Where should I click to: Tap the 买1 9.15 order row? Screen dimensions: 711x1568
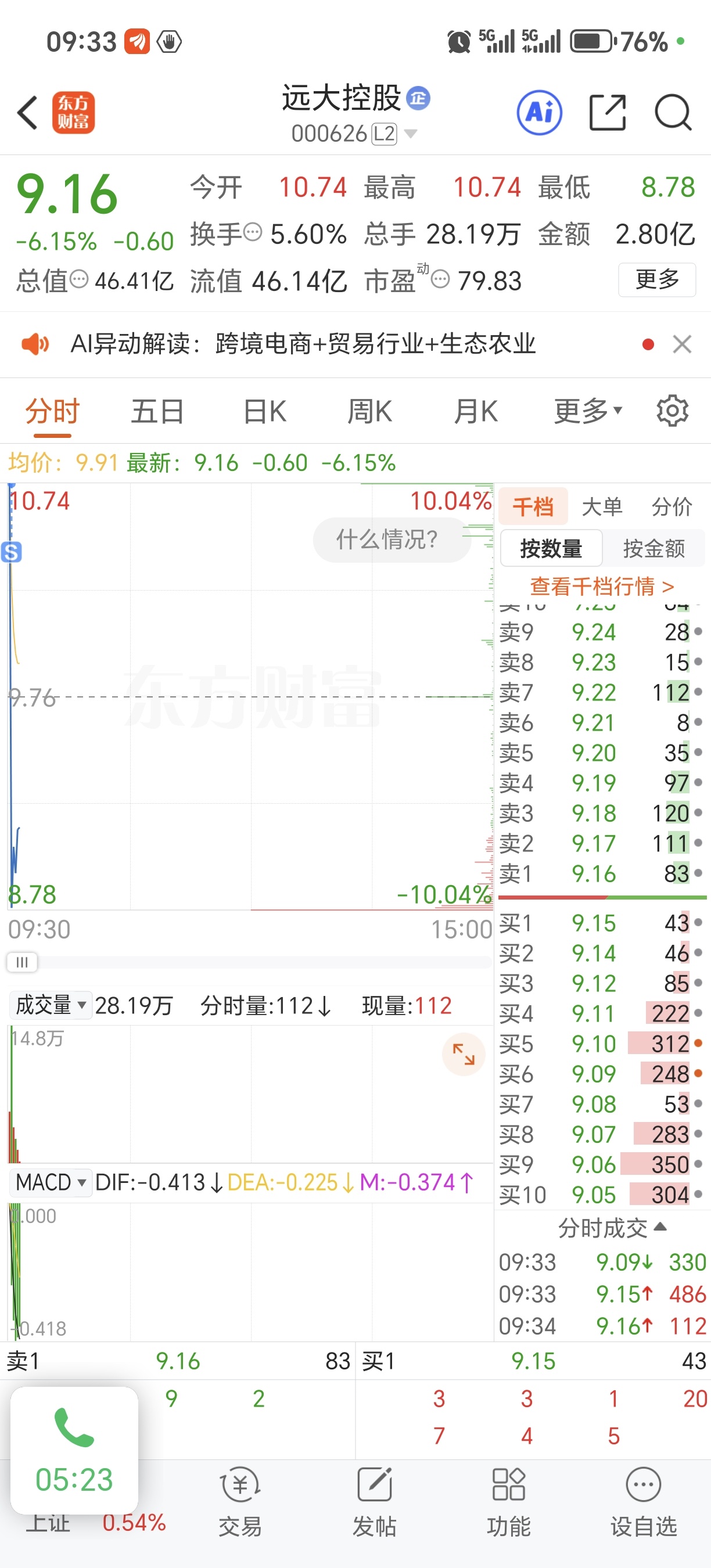(x=602, y=923)
